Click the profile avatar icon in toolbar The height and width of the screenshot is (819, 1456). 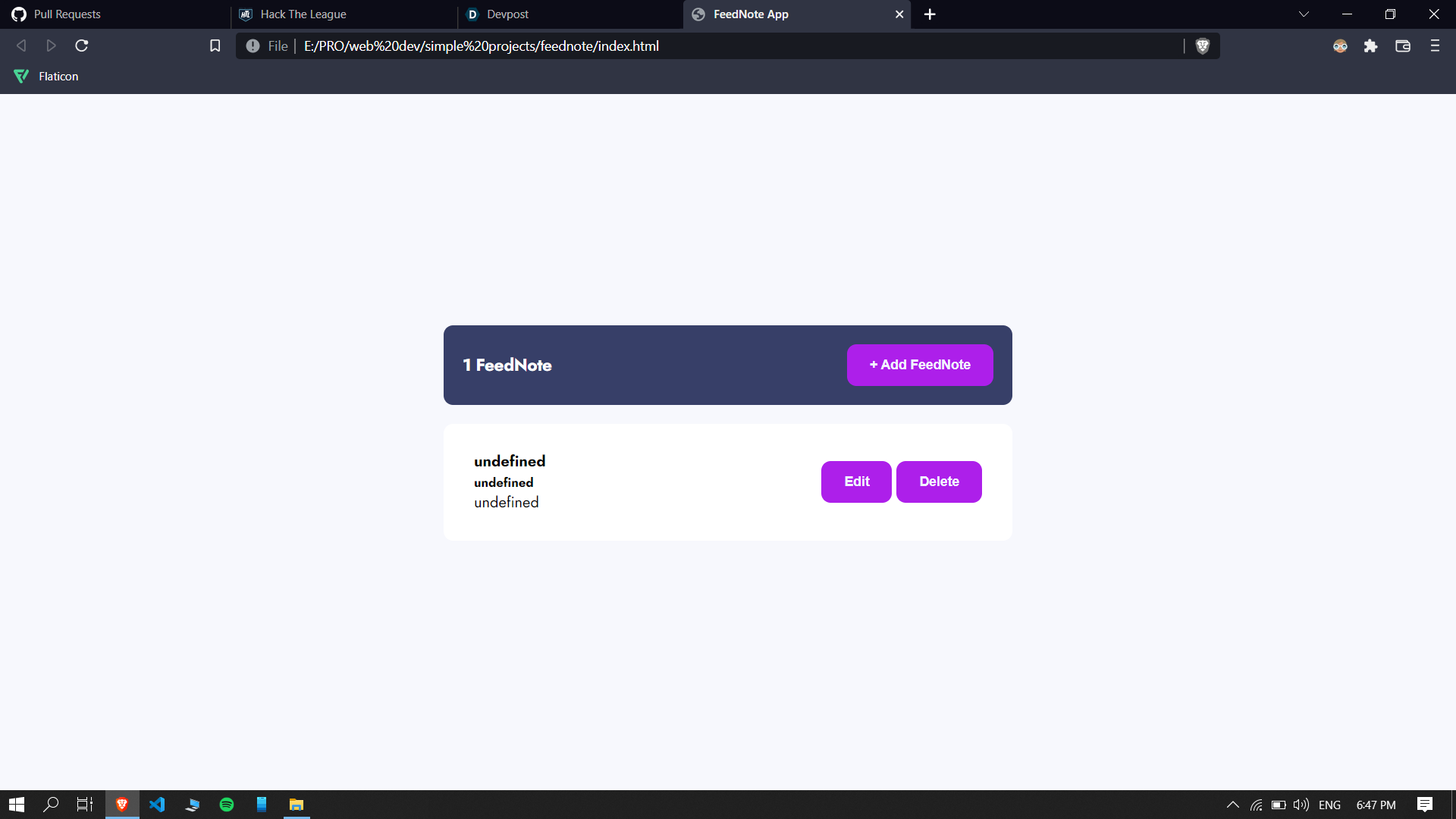pos(1340,46)
